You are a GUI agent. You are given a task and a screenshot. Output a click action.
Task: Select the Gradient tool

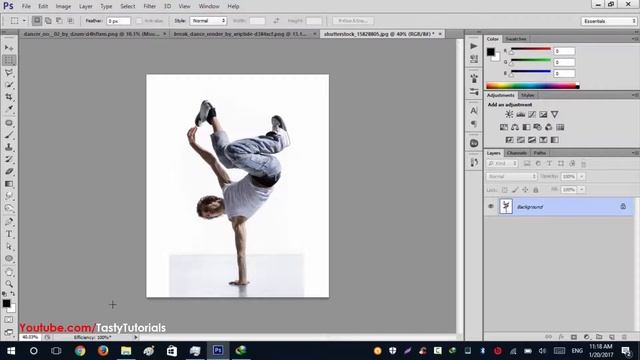[9, 184]
